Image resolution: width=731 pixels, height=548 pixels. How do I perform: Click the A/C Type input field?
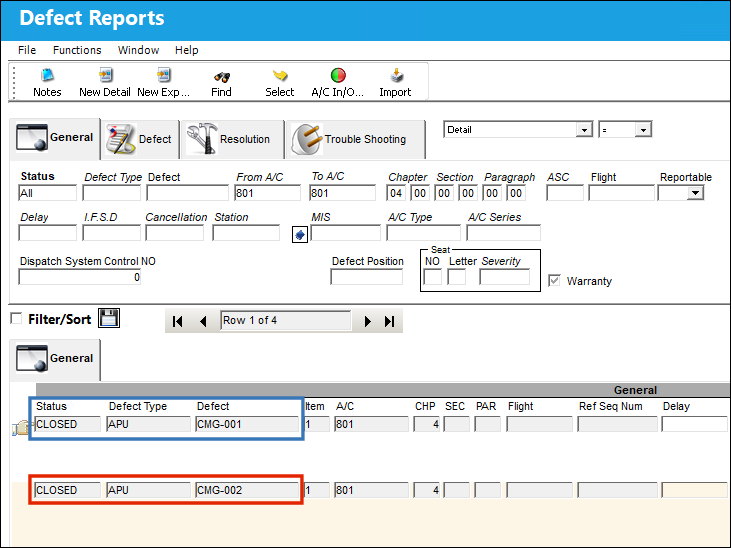423,233
